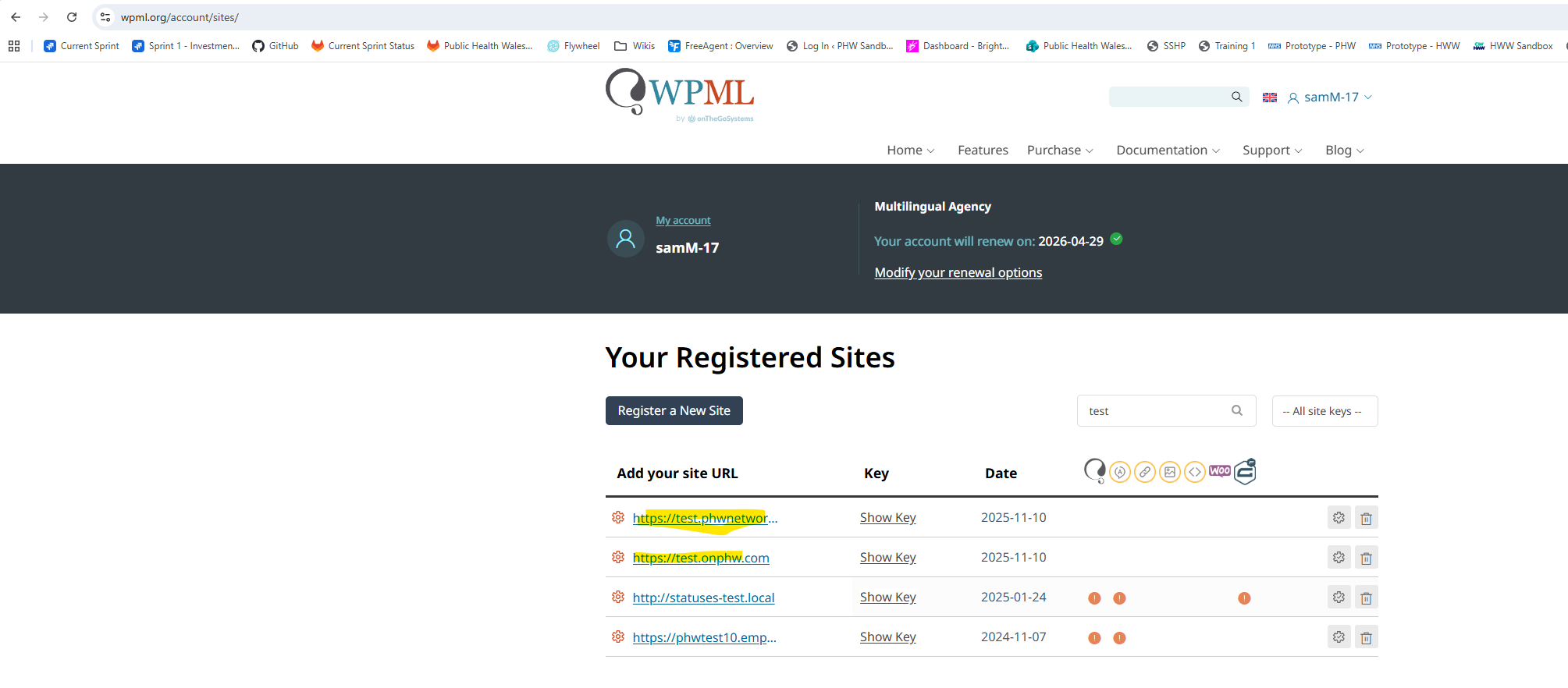Screen dimensions: 1568x688
Task: Open the SSHP bookmark
Action: tap(1166, 46)
